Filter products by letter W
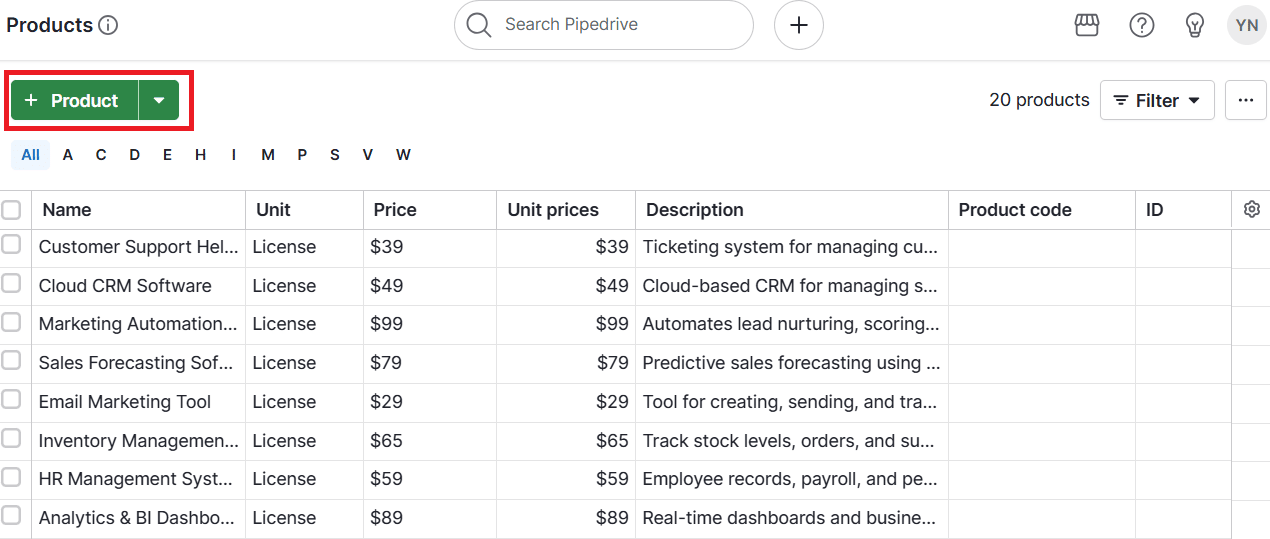Image resolution: width=1270 pixels, height=539 pixels. [x=403, y=154]
